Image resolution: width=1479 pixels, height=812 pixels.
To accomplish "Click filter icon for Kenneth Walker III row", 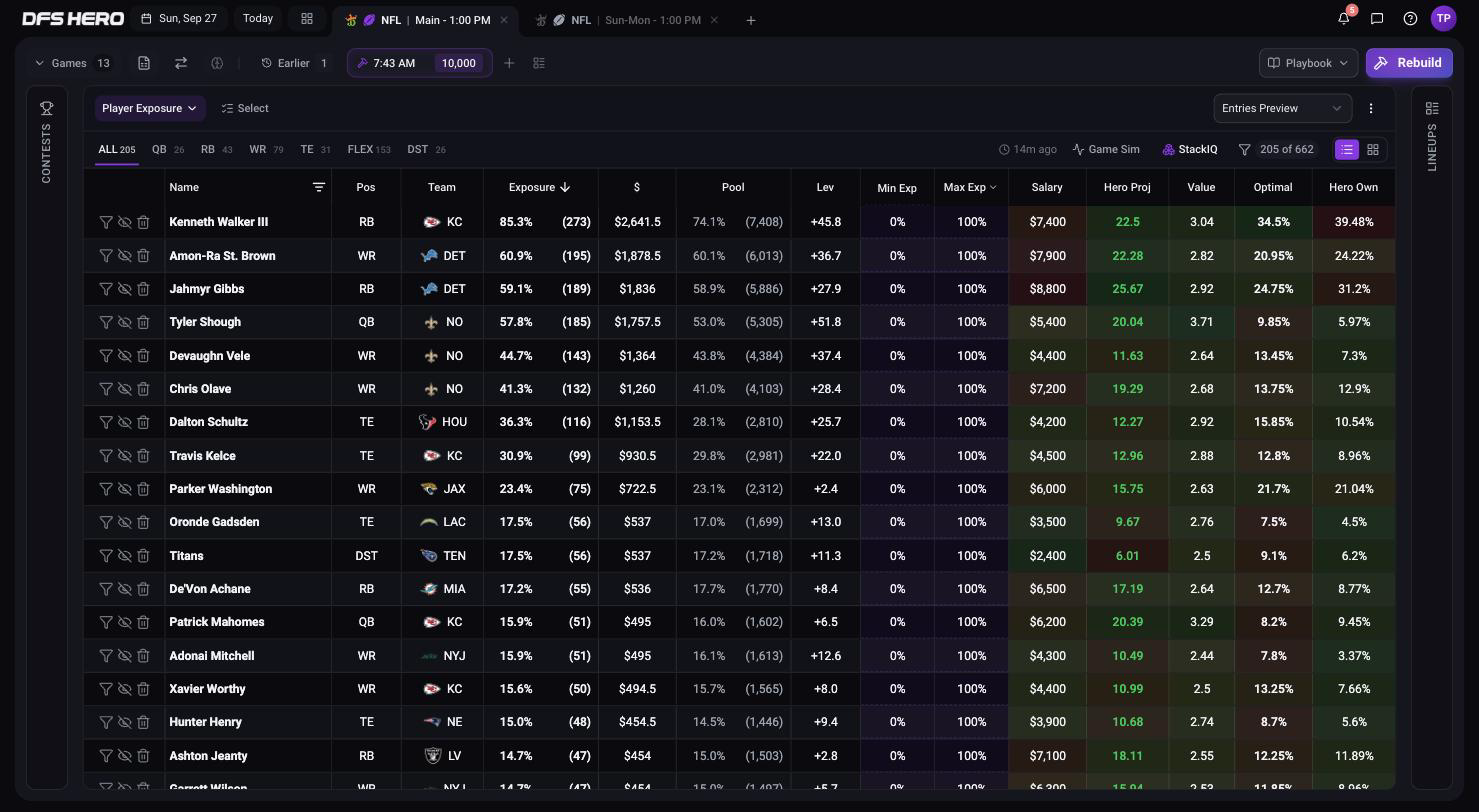I will 106,222.
